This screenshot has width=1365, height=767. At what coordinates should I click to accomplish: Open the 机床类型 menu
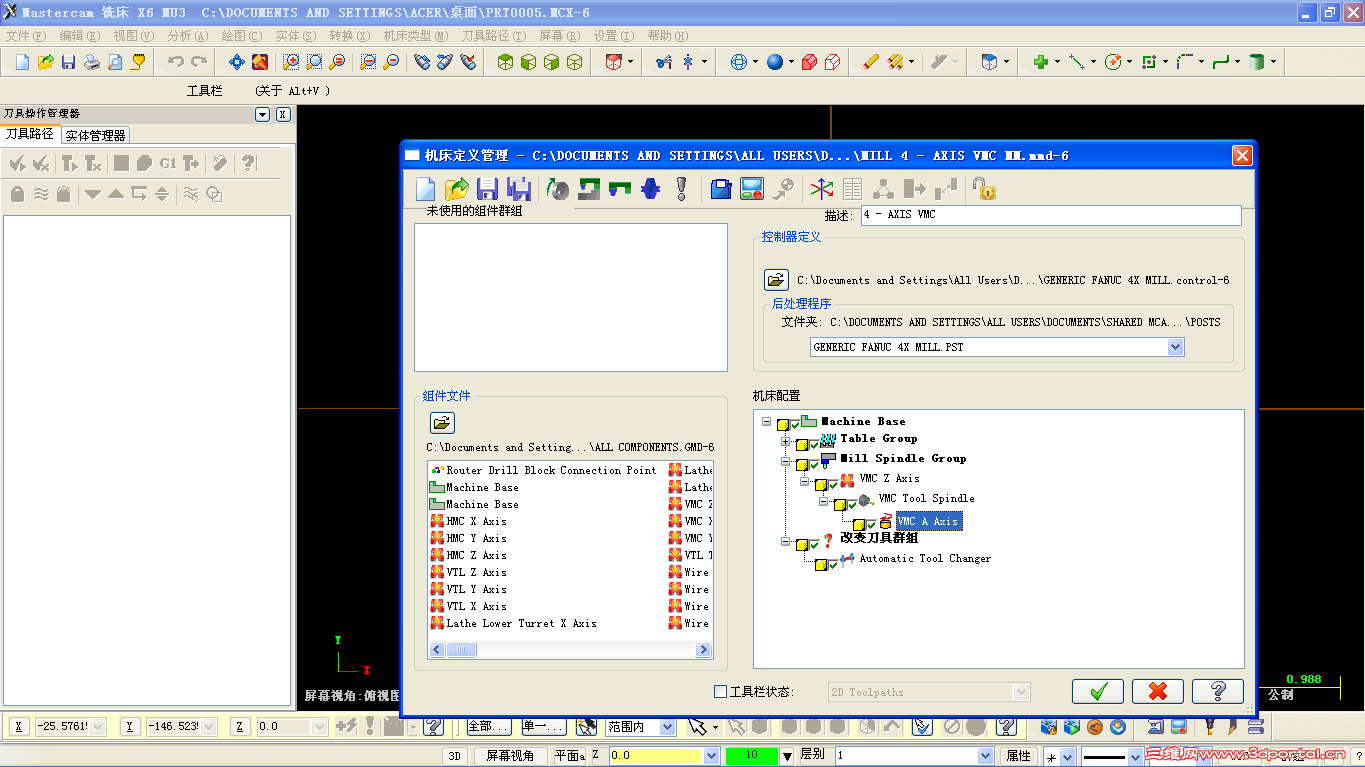pyautogui.click(x=417, y=35)
